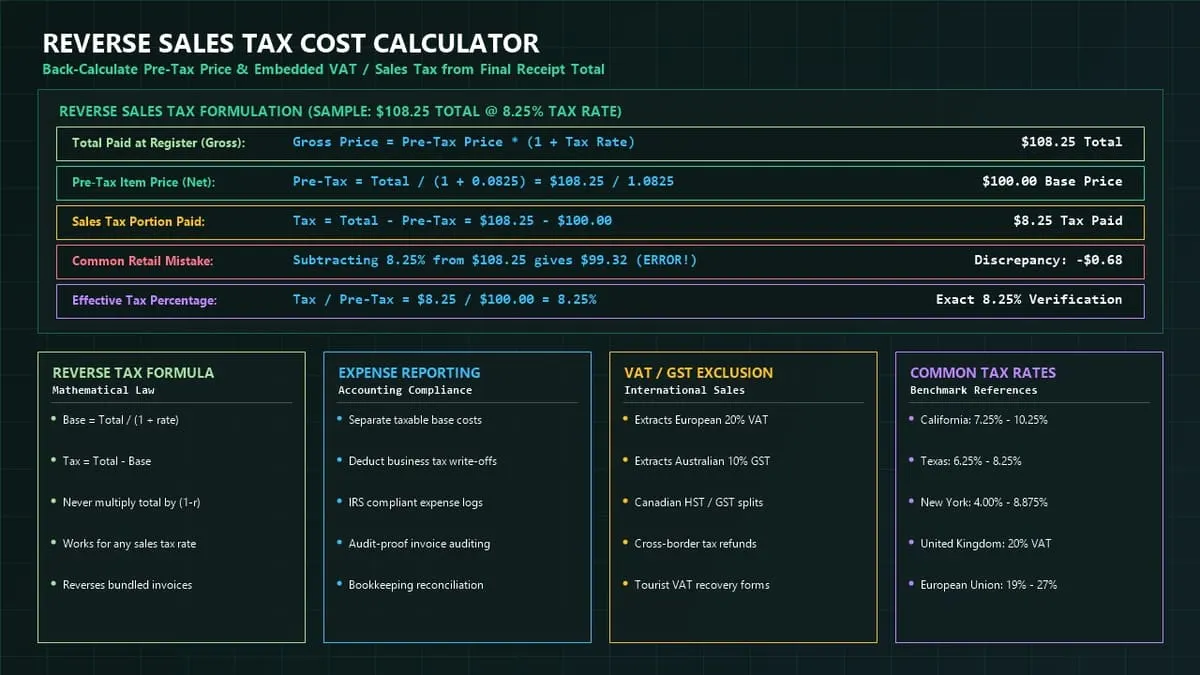Viewport: 1200px width, 675px height.
Task: Select the 'Texas: 6.25% - 8.25%' entry
Action: point(971,461)
